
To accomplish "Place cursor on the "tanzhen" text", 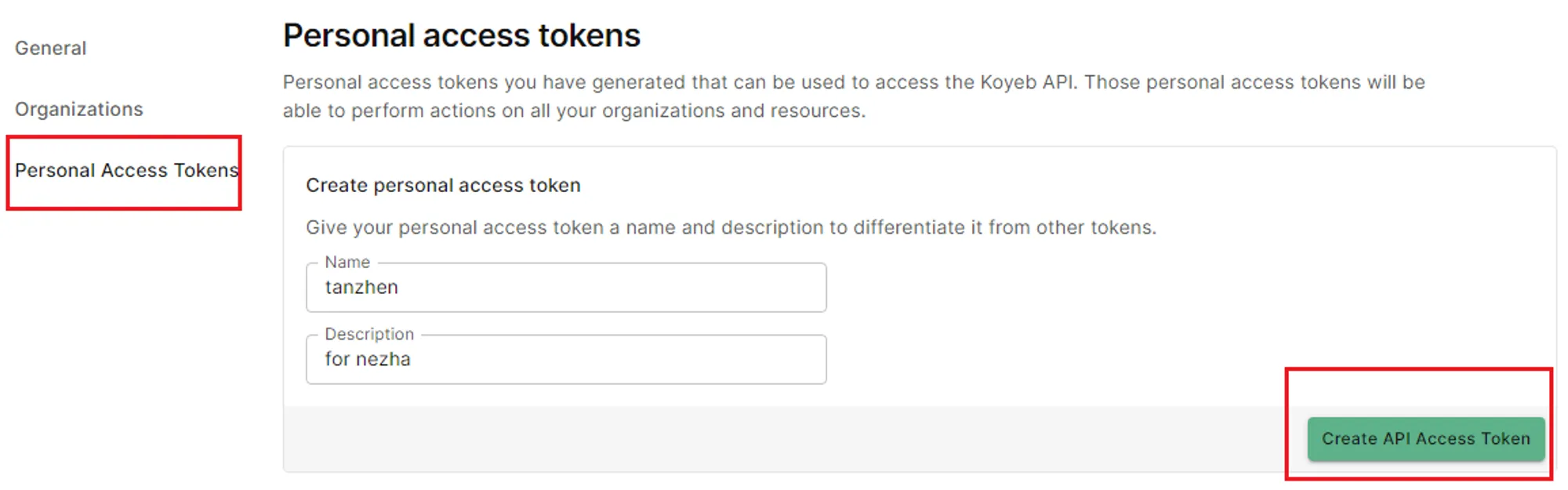I will [361, 288].
